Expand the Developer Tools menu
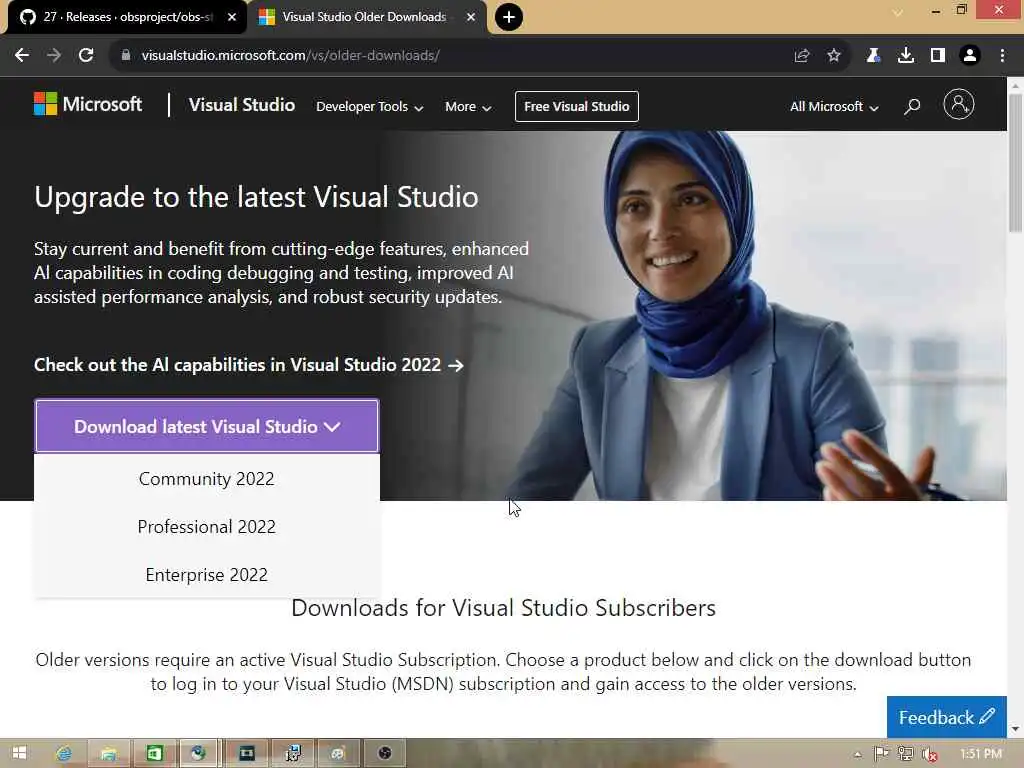1024x768 pixels. pos(370,106)
